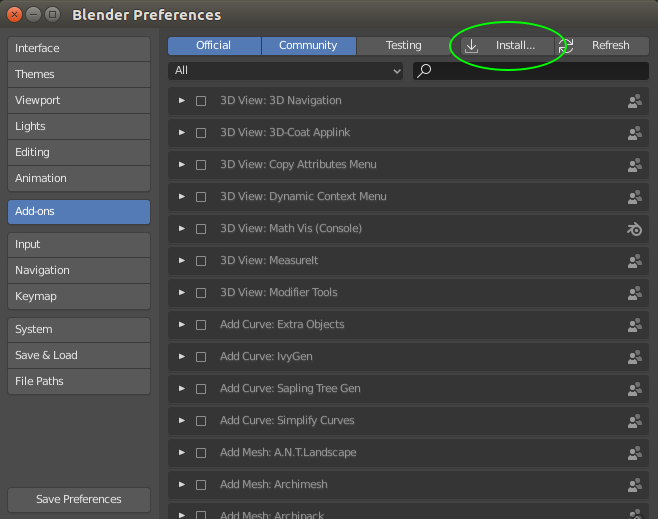Click community icon on 3D-Coat Applink row
Viewport: 658px width, 519px height.
pyautogui.click(x=634, y=133)
